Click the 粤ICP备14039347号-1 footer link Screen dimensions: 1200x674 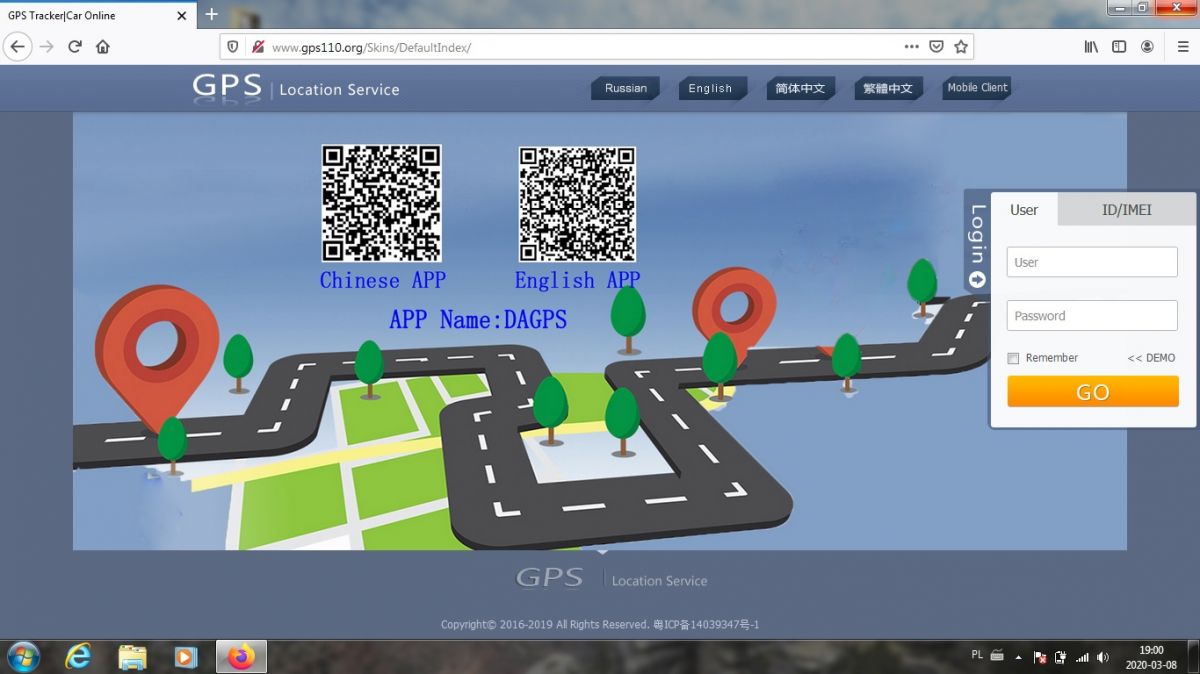[x=706, y=625]
